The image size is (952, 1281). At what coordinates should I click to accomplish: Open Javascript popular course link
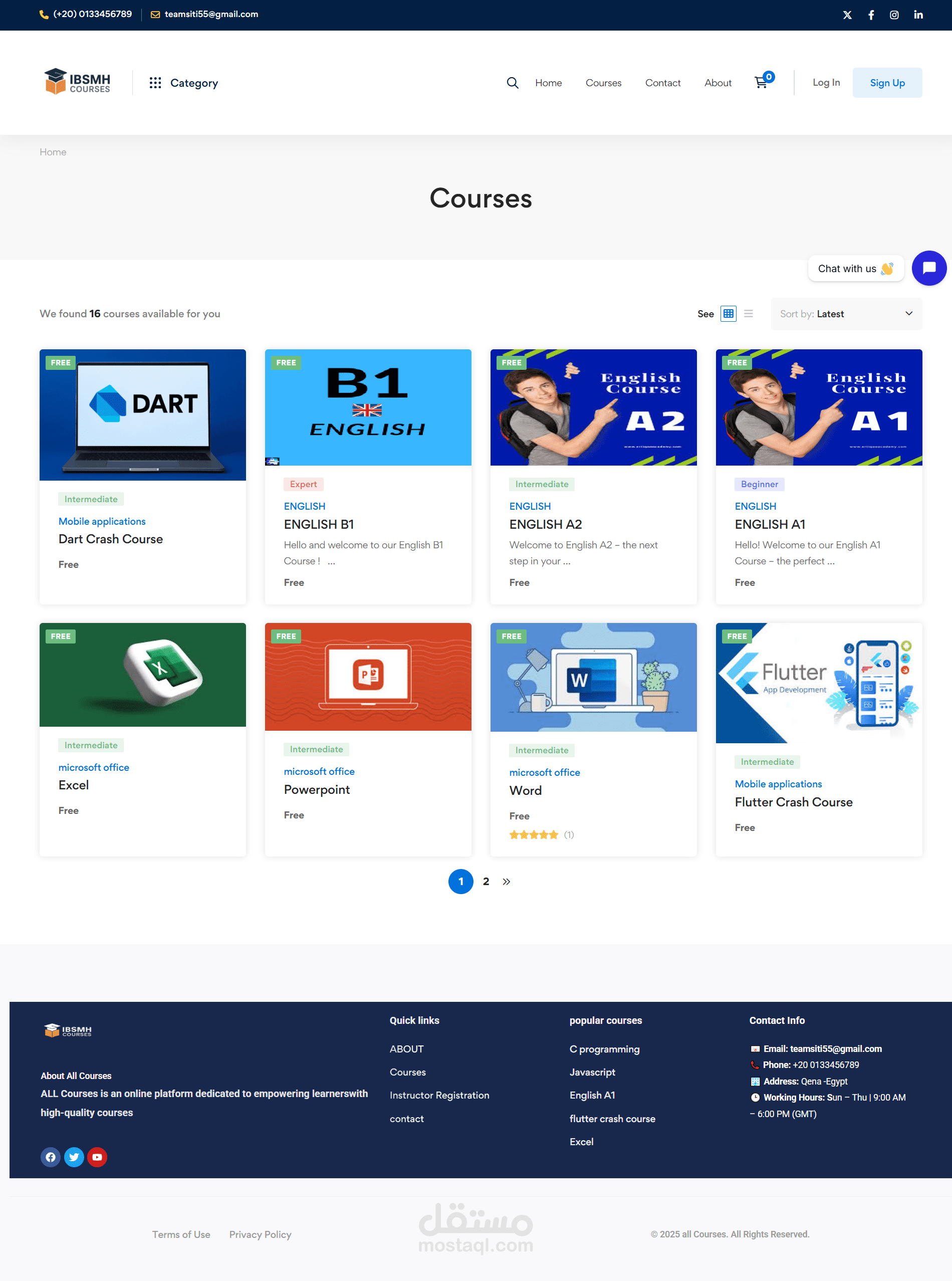[592, 1073]
